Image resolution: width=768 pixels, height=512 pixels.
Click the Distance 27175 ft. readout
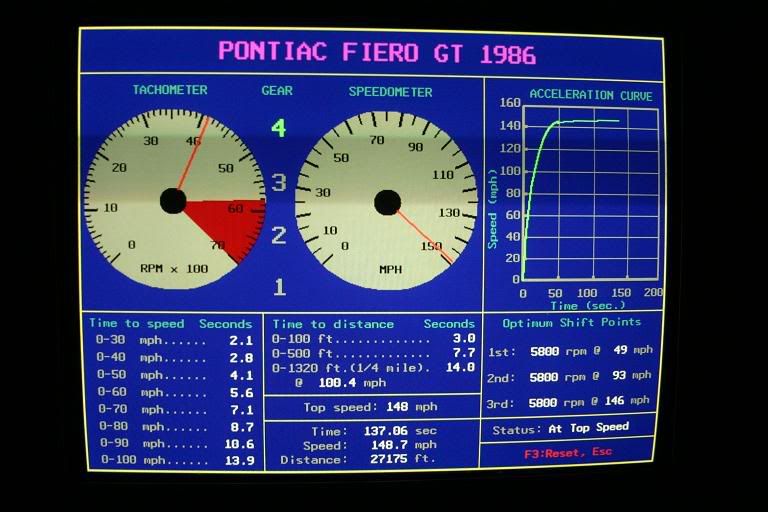(x=371, y=460)
